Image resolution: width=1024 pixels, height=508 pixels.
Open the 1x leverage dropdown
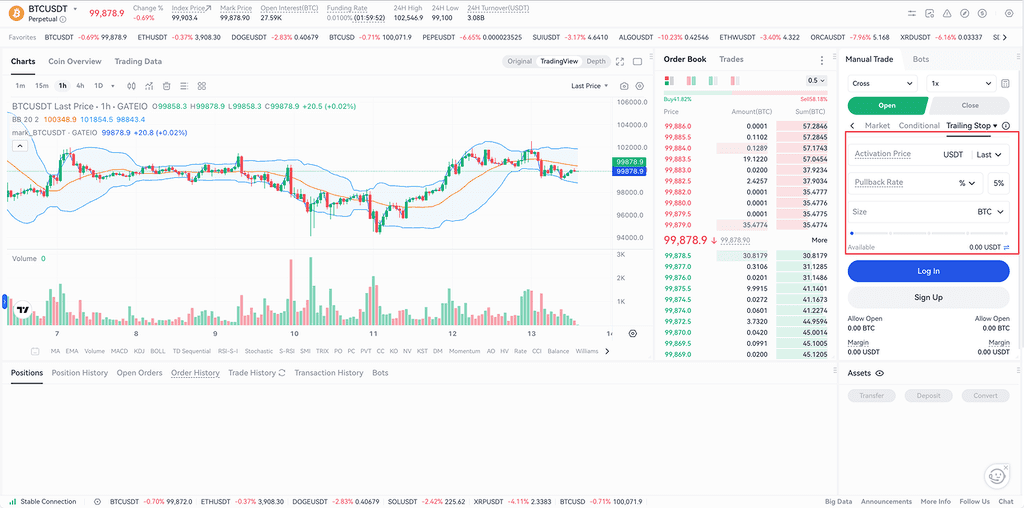coord(958,84)
